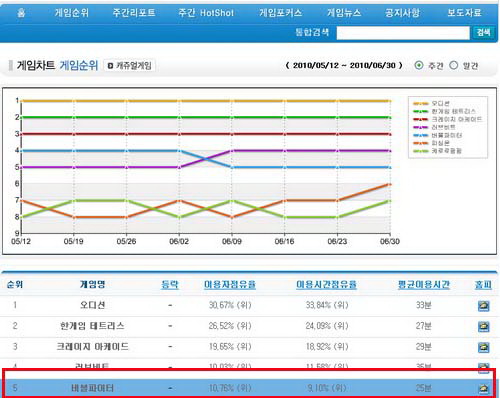Click the 버블파이터 game name in table
Image resolution: width=500 pixels, height=398 pixels.
pos(92,388)
